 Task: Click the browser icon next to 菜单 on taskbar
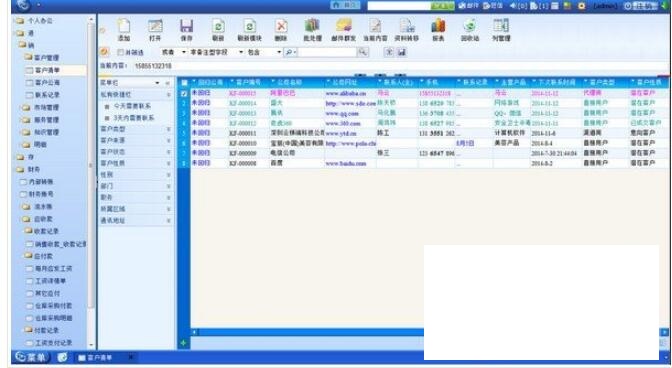(63, 356)
